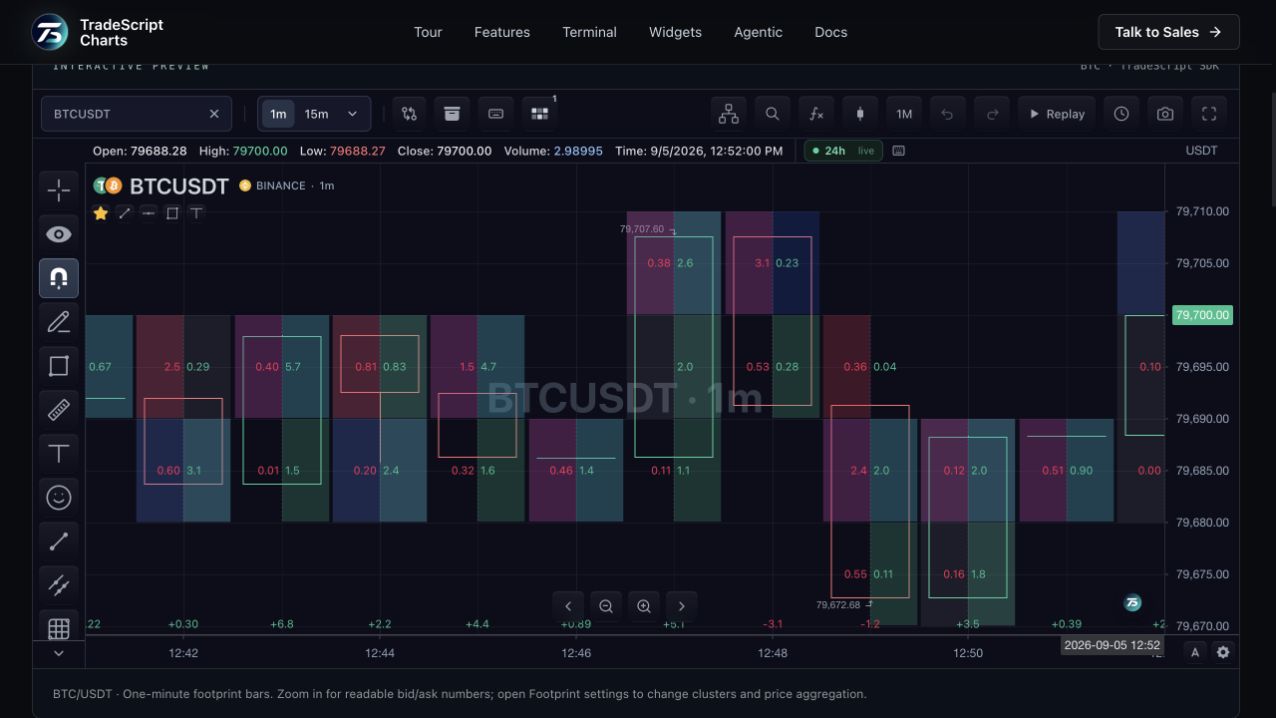Select the 15m timeframe
The image size is (1276, 718).
[316, 114]
